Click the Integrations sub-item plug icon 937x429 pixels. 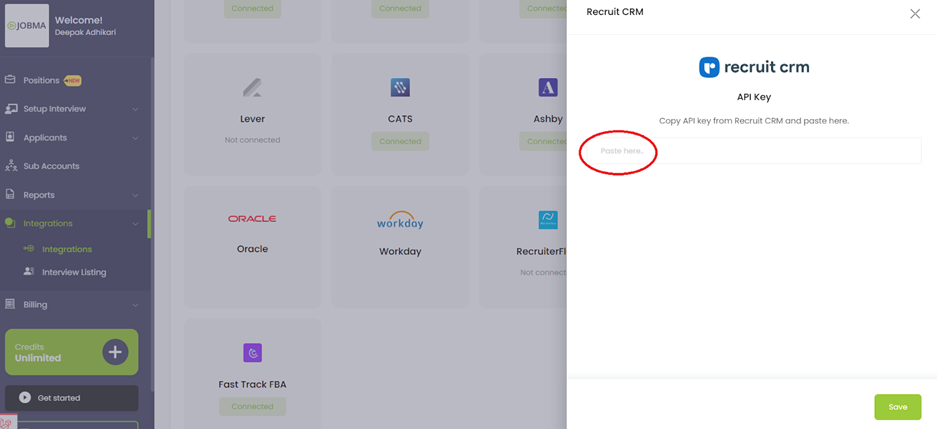(x=28, y=249)
